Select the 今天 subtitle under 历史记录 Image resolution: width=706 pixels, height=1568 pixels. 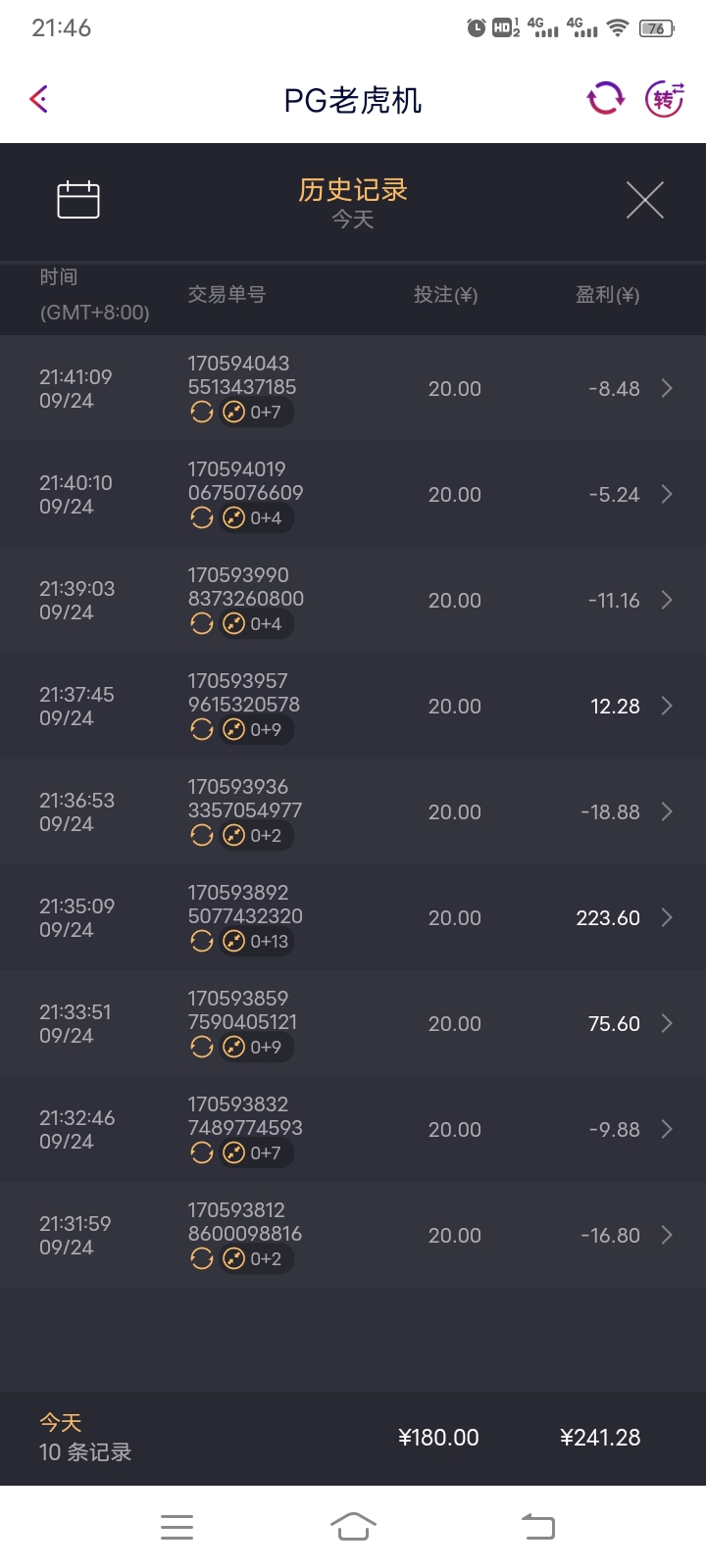pos(353,220)
